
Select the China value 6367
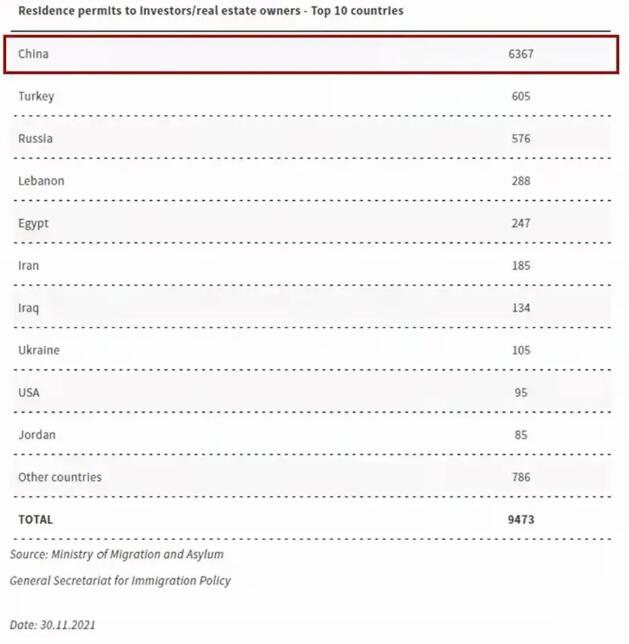[x=521, y=54]
